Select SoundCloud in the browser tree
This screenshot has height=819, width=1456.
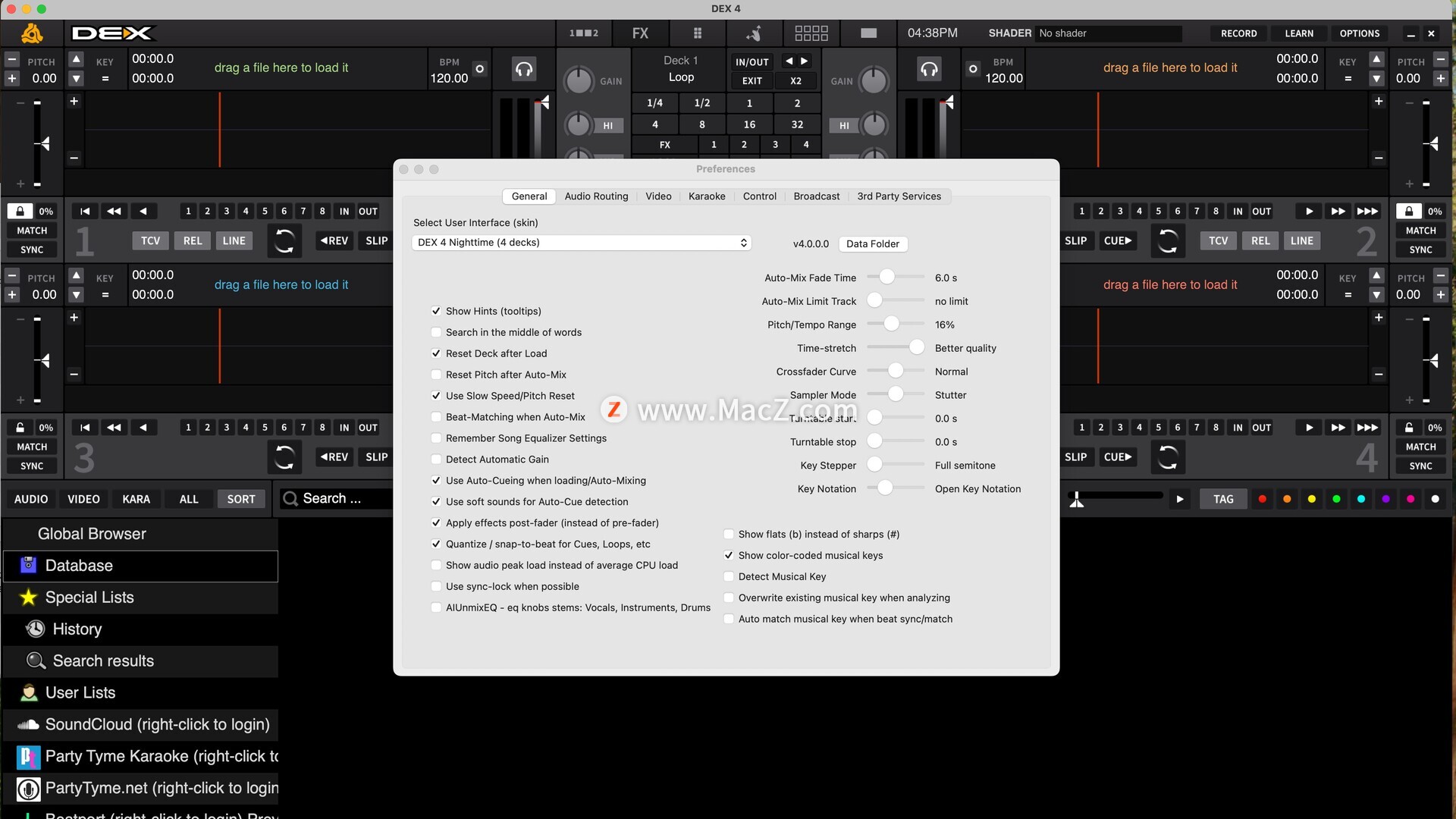[x=140, y=725]
